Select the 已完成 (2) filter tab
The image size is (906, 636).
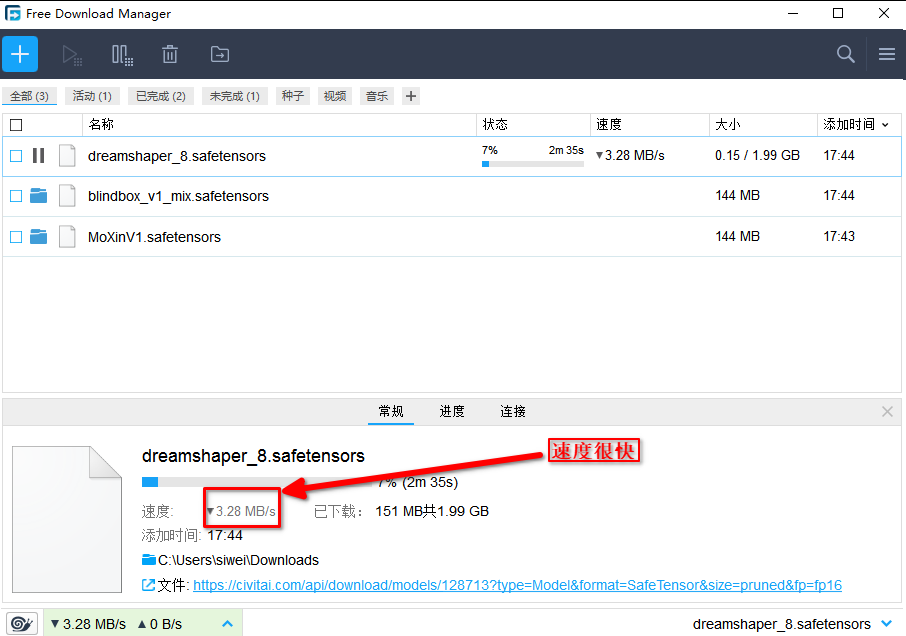click(x=160, y=96)
